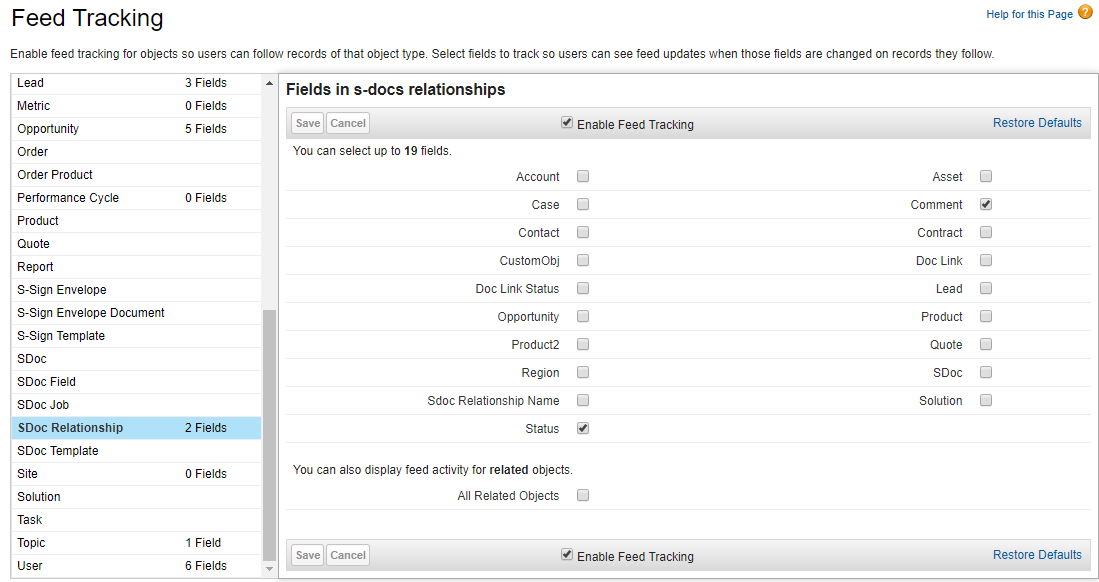The height and width of the screenshot is (582, 1099).
Task: Click the top Restore Defaults link
Action: click(1037, 122)
